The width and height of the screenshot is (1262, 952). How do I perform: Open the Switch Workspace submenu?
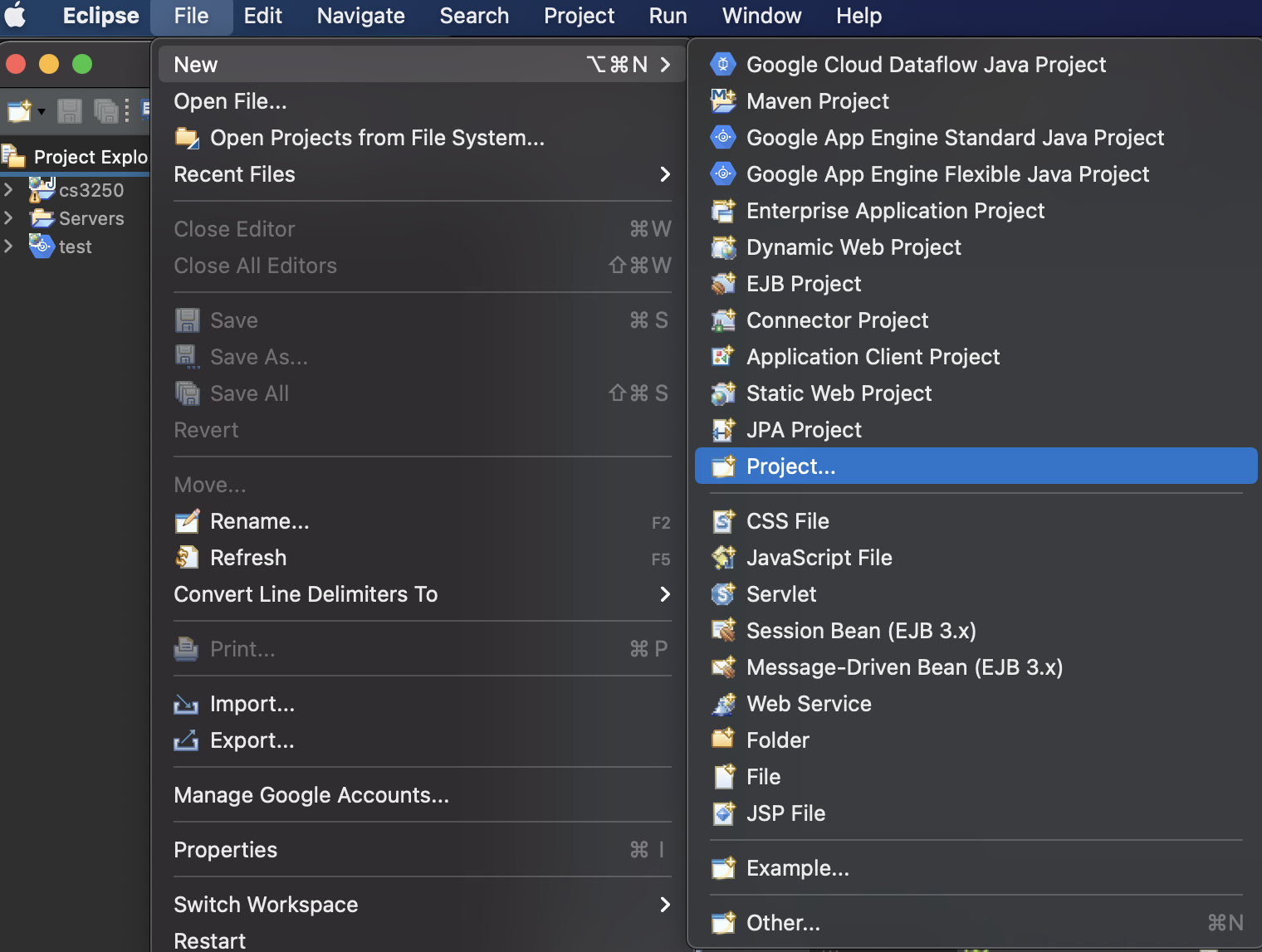coord(422,905)
